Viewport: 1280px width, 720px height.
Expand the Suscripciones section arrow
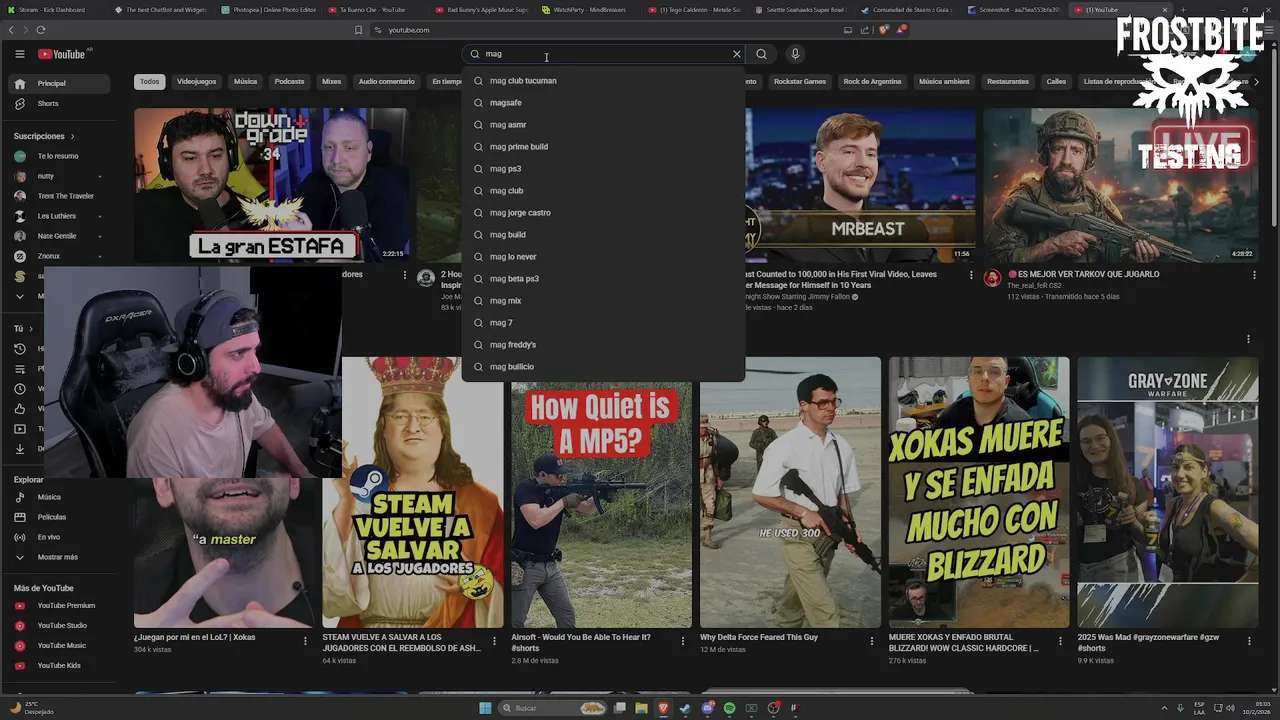72,136
